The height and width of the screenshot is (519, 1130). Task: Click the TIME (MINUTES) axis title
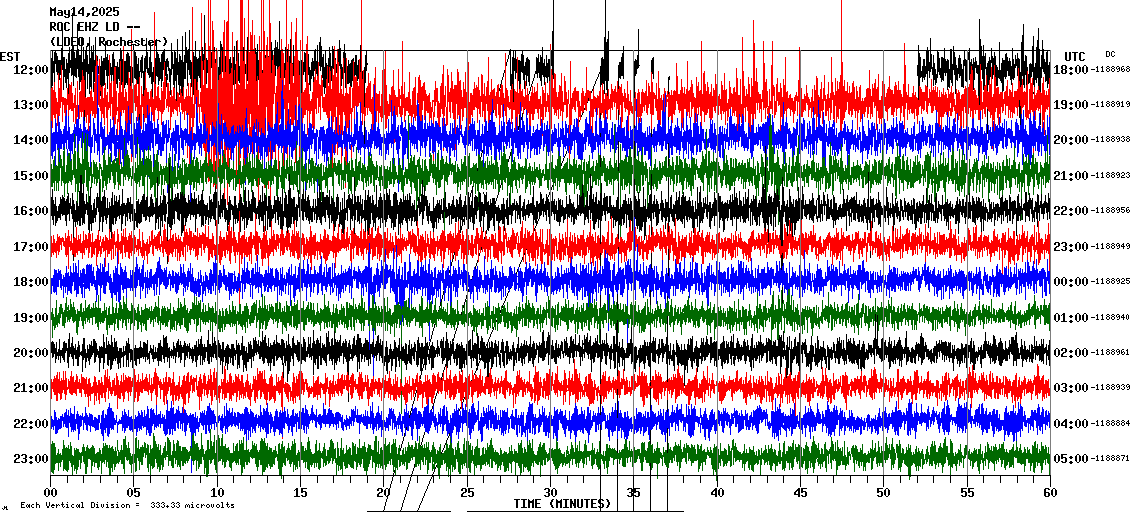tap(562, 504)
